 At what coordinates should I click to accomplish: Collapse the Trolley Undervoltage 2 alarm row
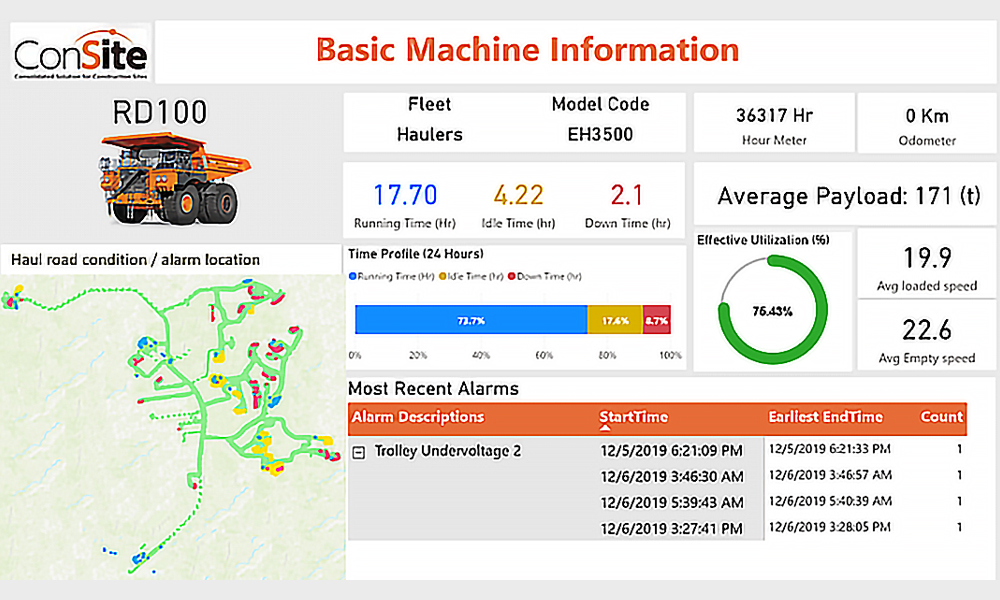359,452
